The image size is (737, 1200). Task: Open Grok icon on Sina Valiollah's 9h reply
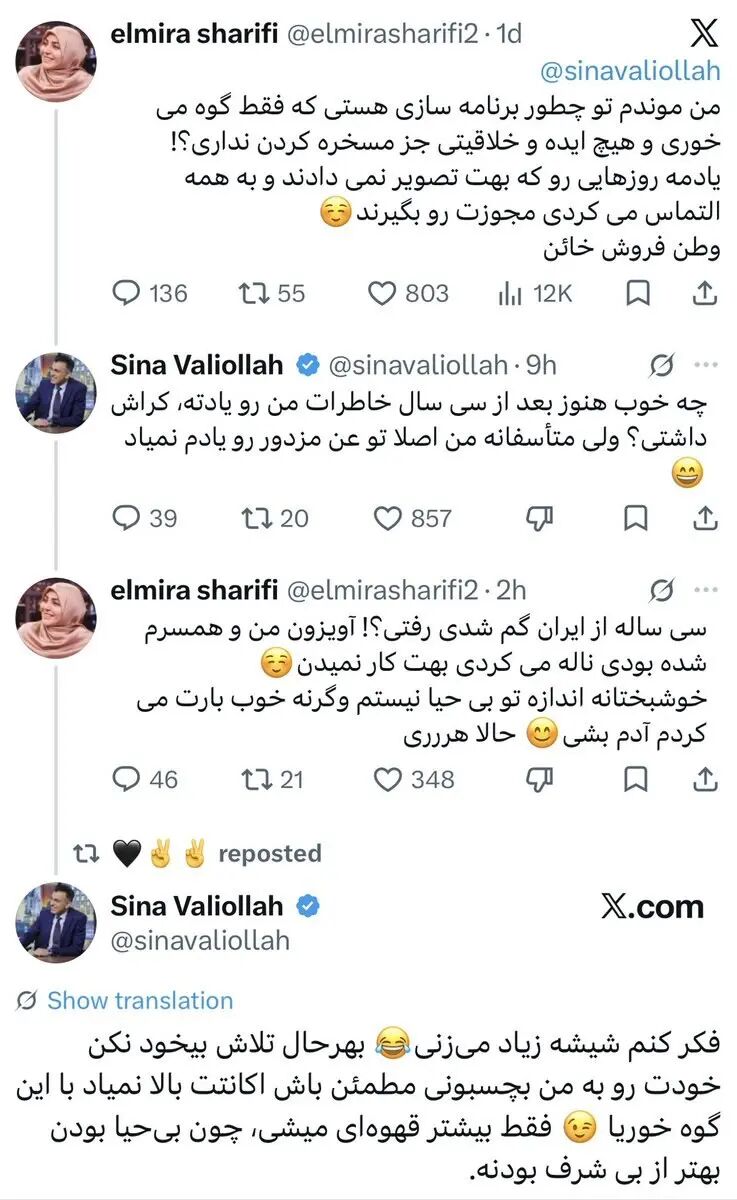(661, 366)
